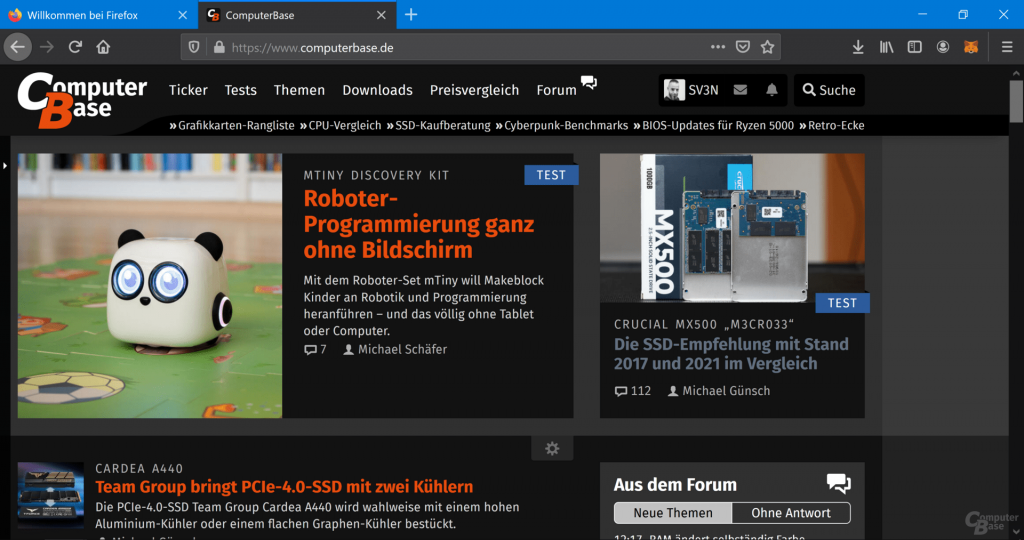Image resolution: width=1024 pixels, height=540 pixels.
Task: Click the page vertical scrollbar thumb
Action: [x=1016, y=101]
